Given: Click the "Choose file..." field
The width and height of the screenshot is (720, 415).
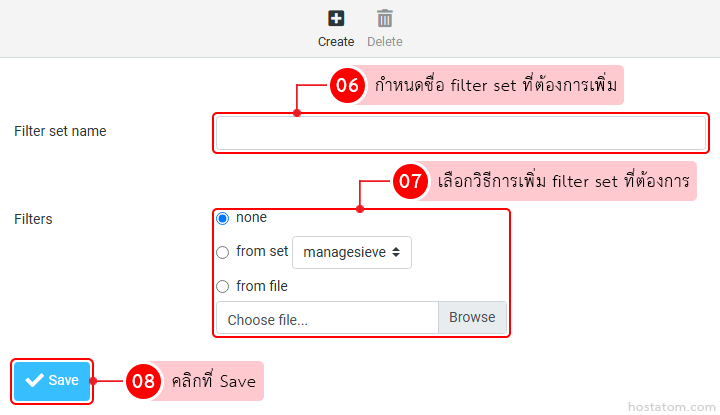Looking at the screenshot, I should coord(327,319).
